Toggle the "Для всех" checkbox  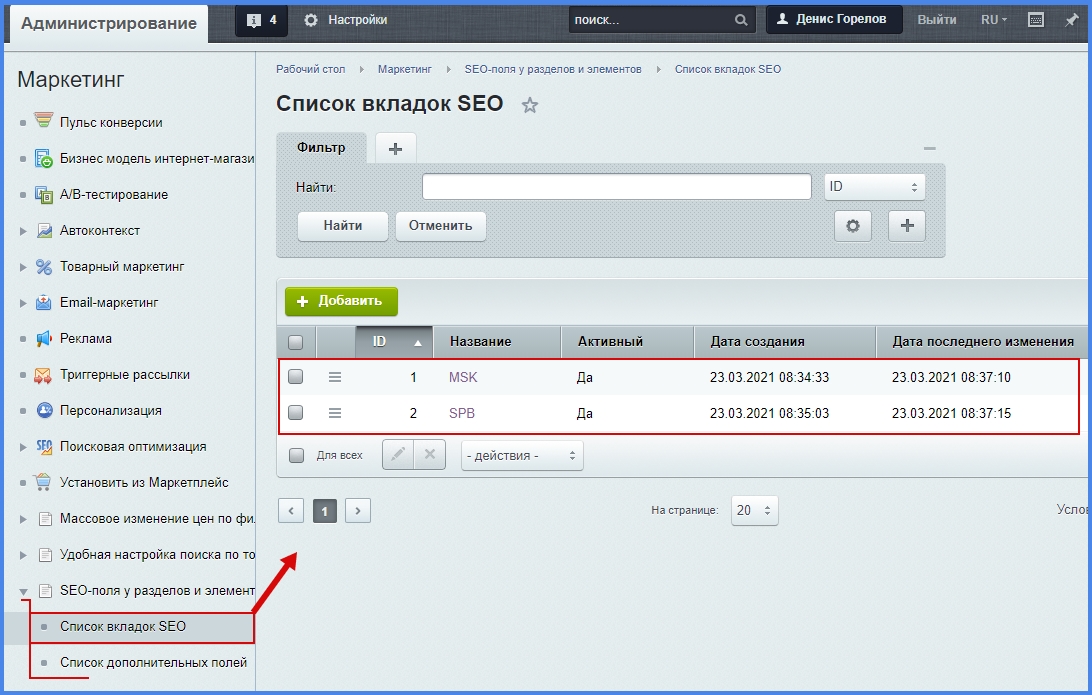[x=296, y=455]
